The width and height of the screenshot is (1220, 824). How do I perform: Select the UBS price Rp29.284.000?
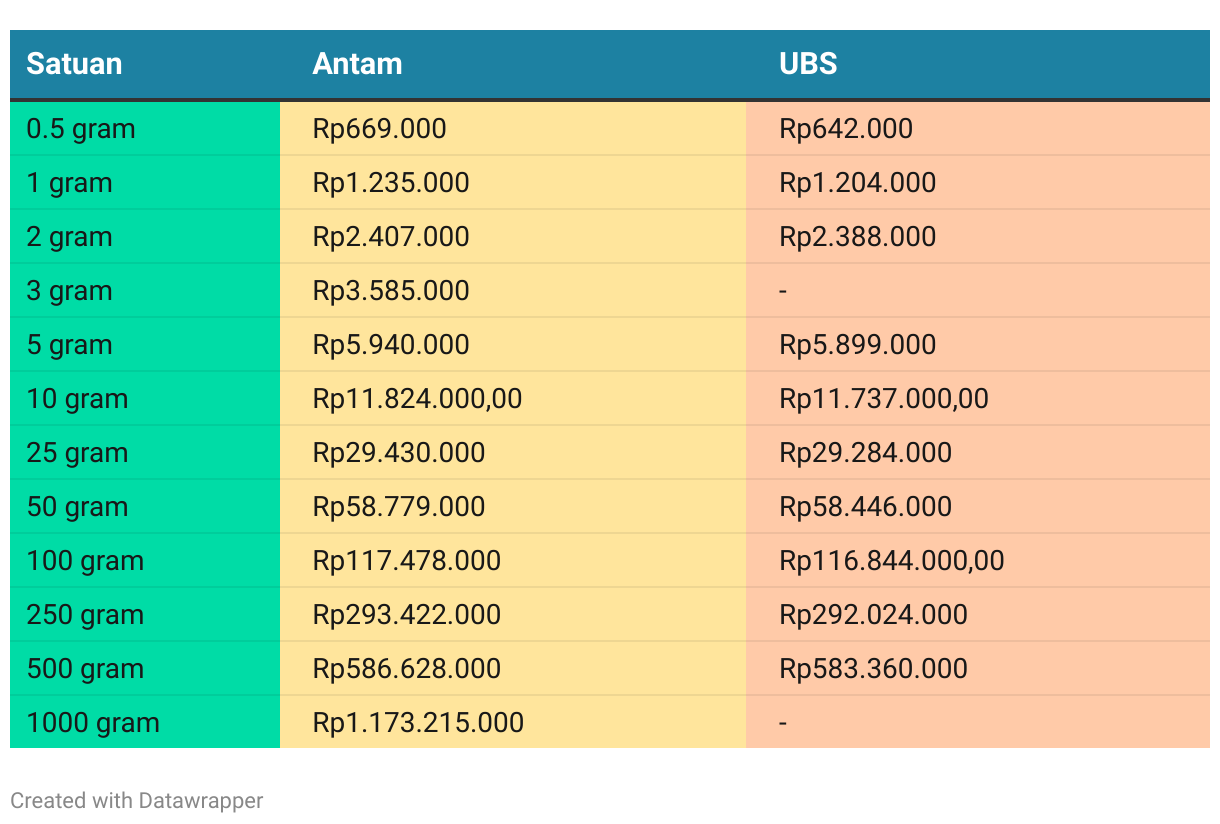[x=866, y=453]
